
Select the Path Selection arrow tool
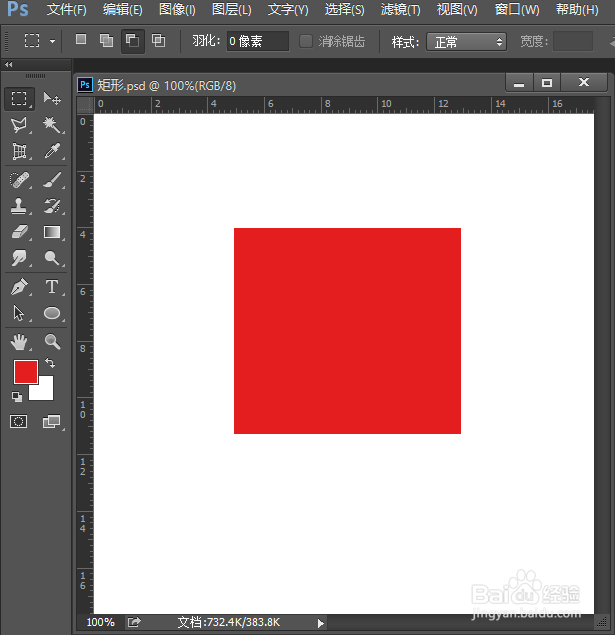click(x=19, y=313)
